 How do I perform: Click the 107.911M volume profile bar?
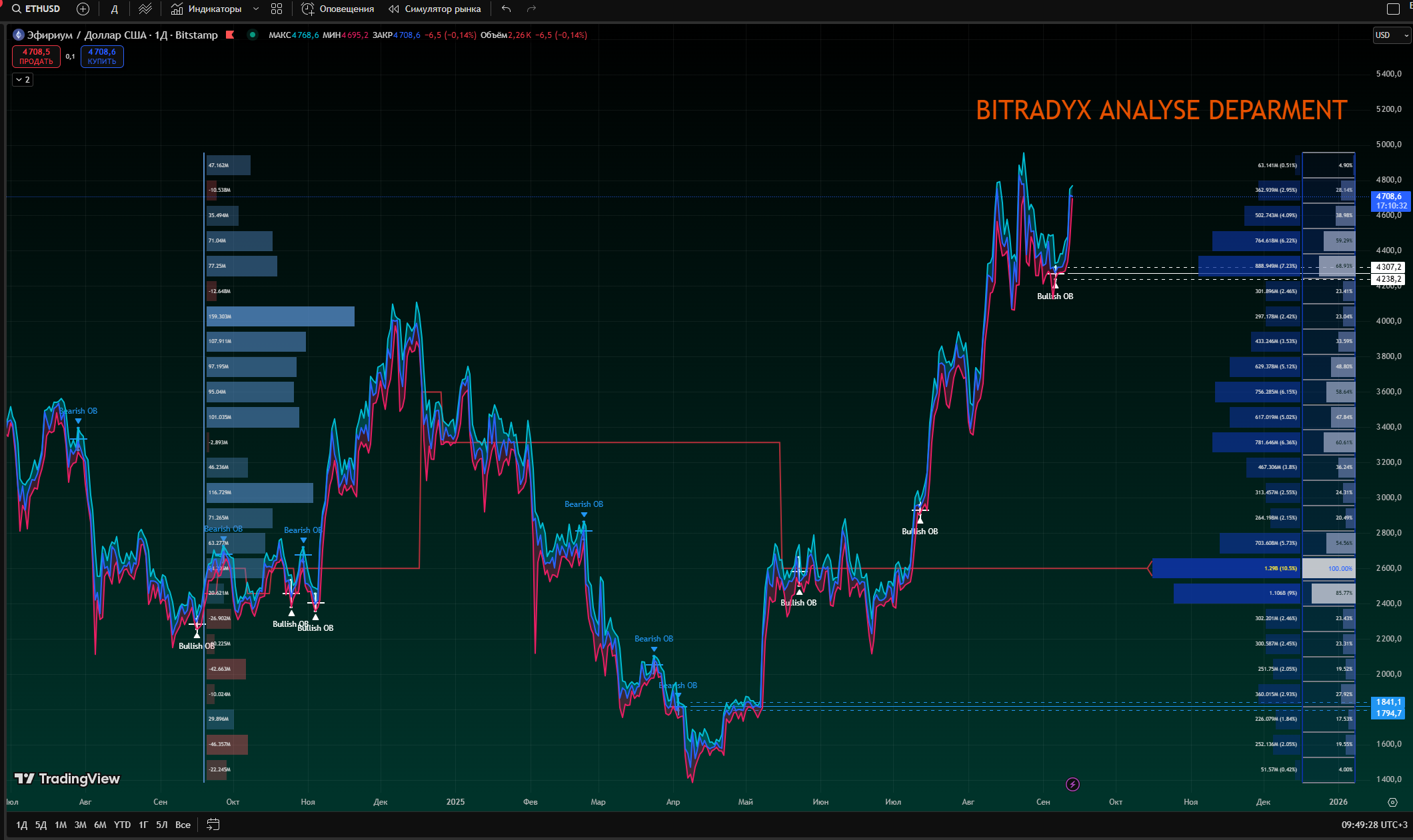coord(256,342)
